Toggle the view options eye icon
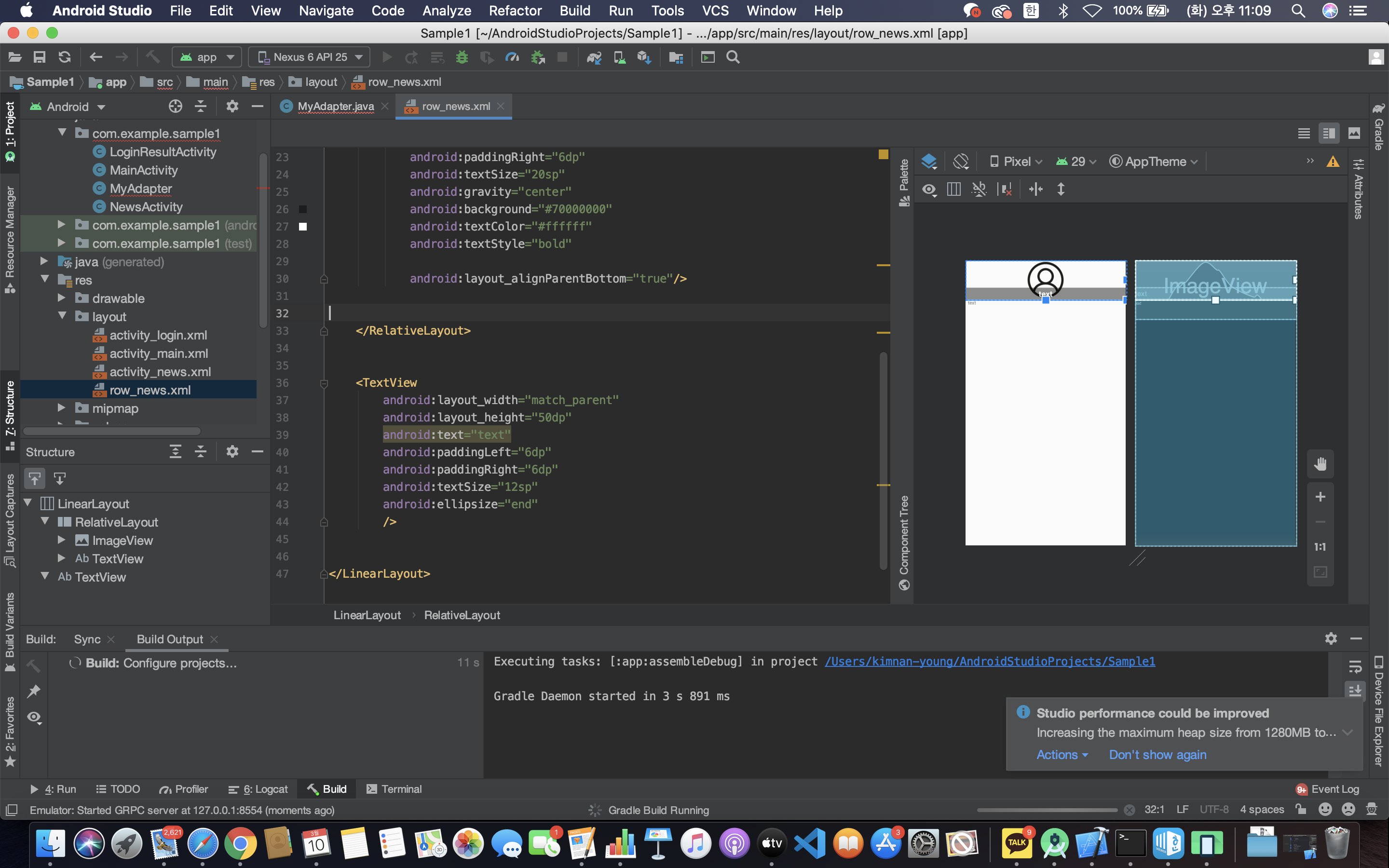Image resolution: width=1389 pixels, height=868 pixels. (x=929, y=190)
